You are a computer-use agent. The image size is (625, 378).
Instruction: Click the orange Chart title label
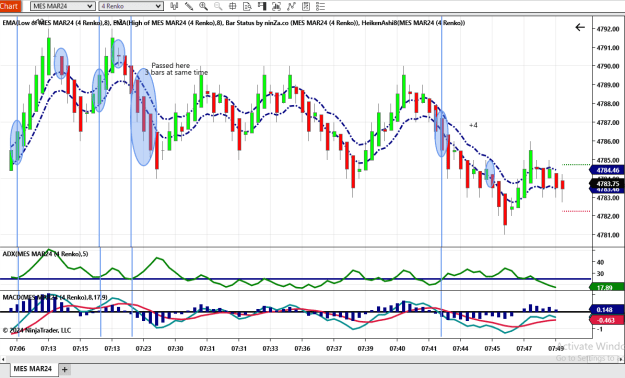[10, 6]
